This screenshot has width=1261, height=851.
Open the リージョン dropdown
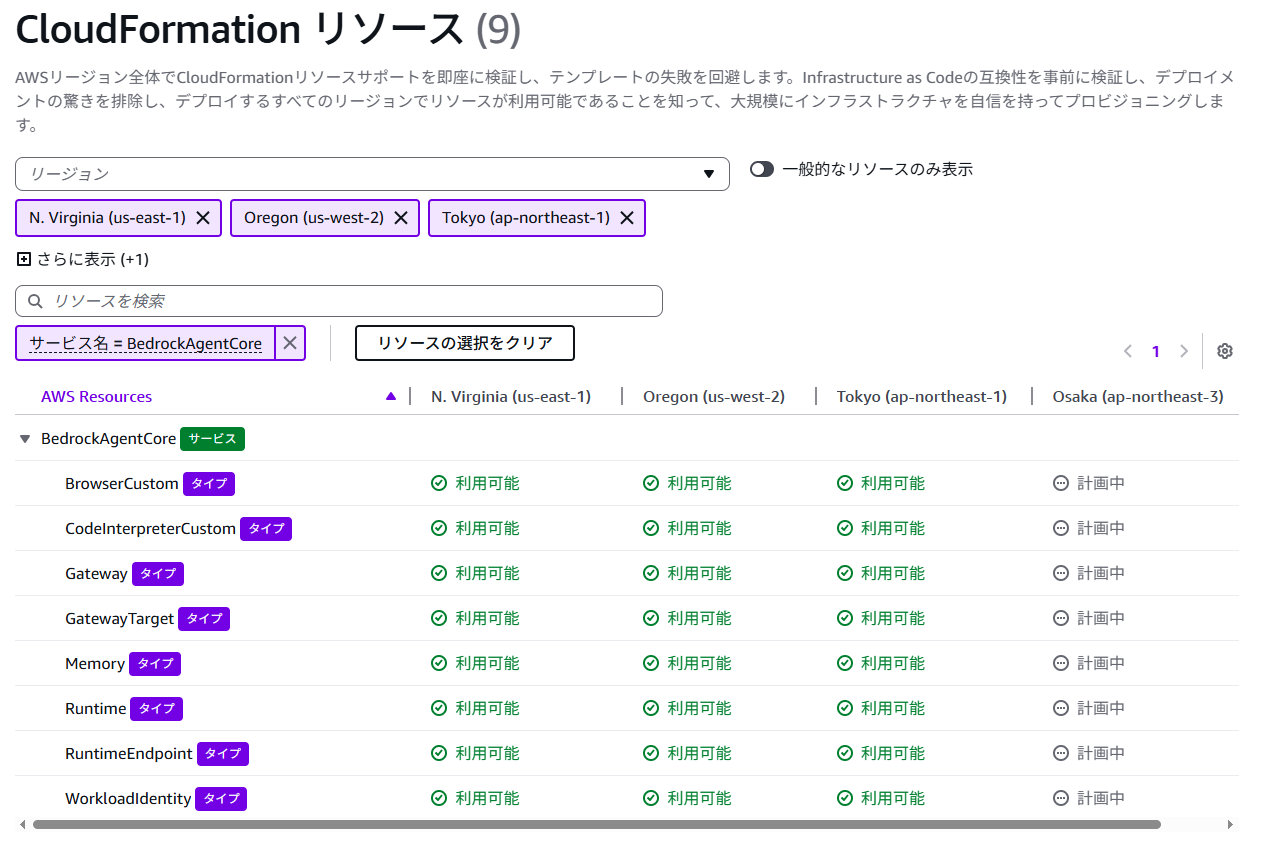[372, 174]
